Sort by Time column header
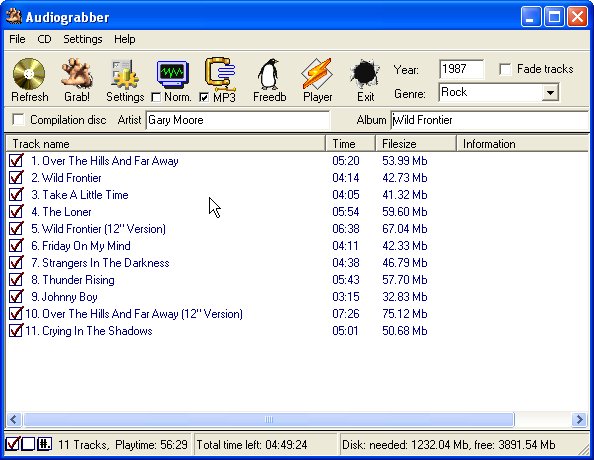The width and height of the screenshot is (594, 460). tap(350, 144)
